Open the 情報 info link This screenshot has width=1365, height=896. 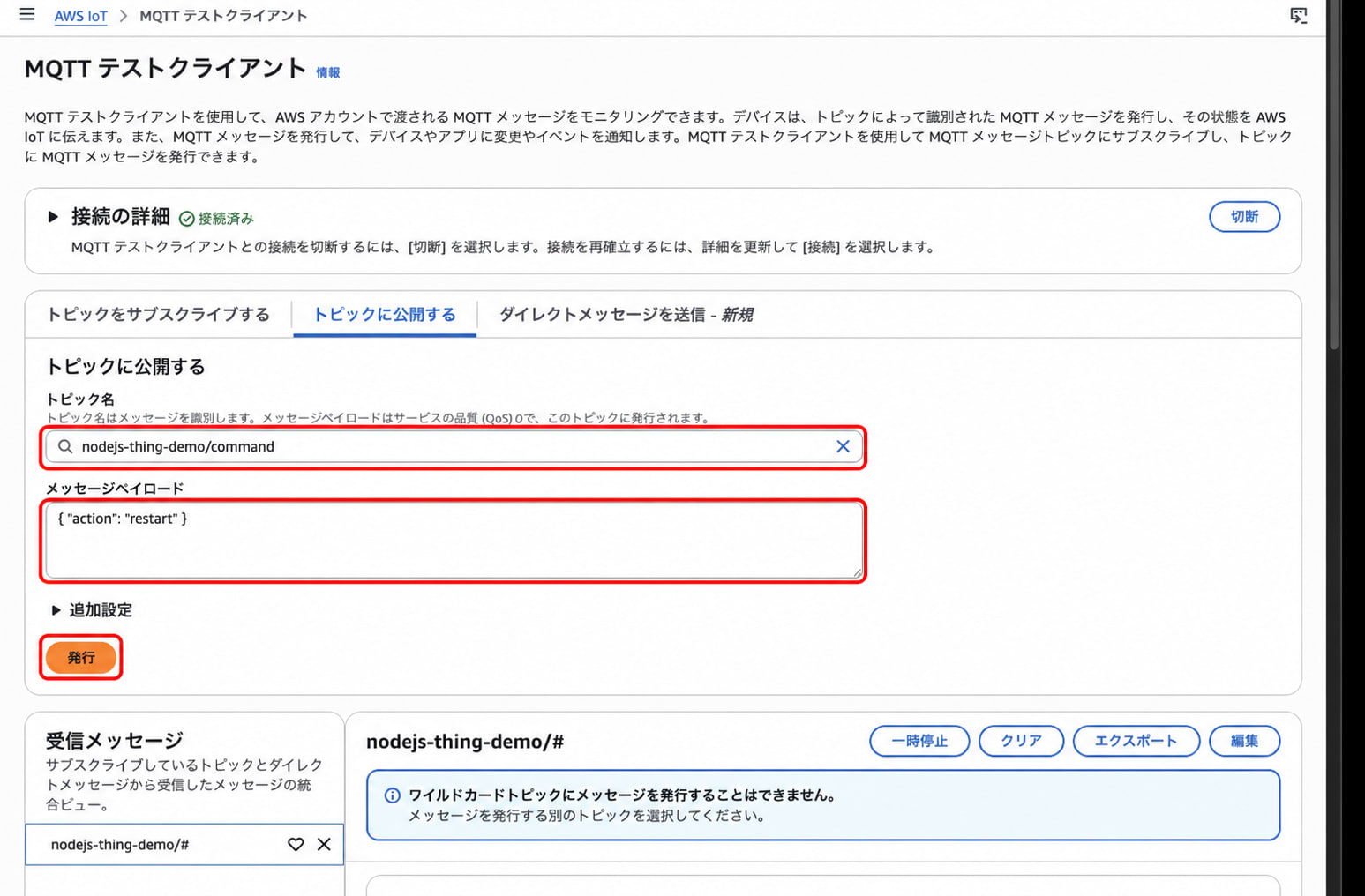[328, 72]
